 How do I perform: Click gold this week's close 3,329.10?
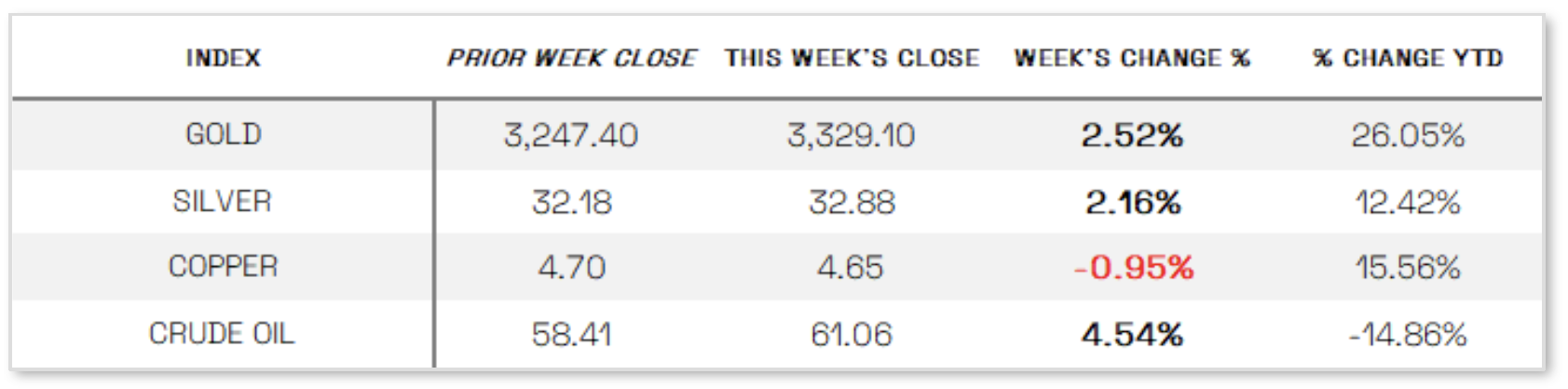tap(852, 136)
